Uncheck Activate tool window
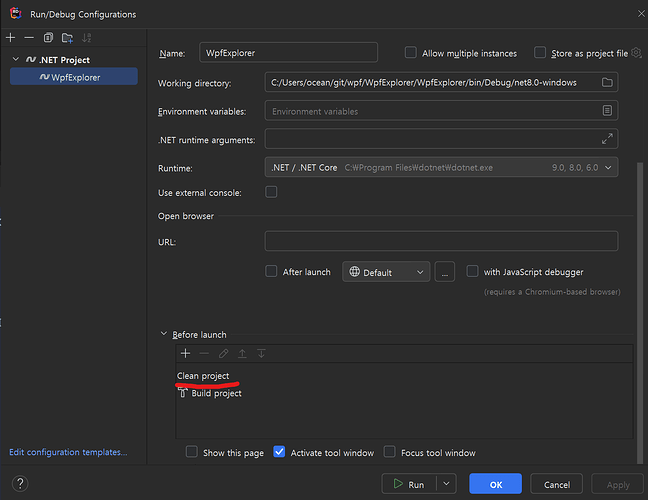Image resolution: width=648 pixels, height=500 pixels. click(279, 452)
